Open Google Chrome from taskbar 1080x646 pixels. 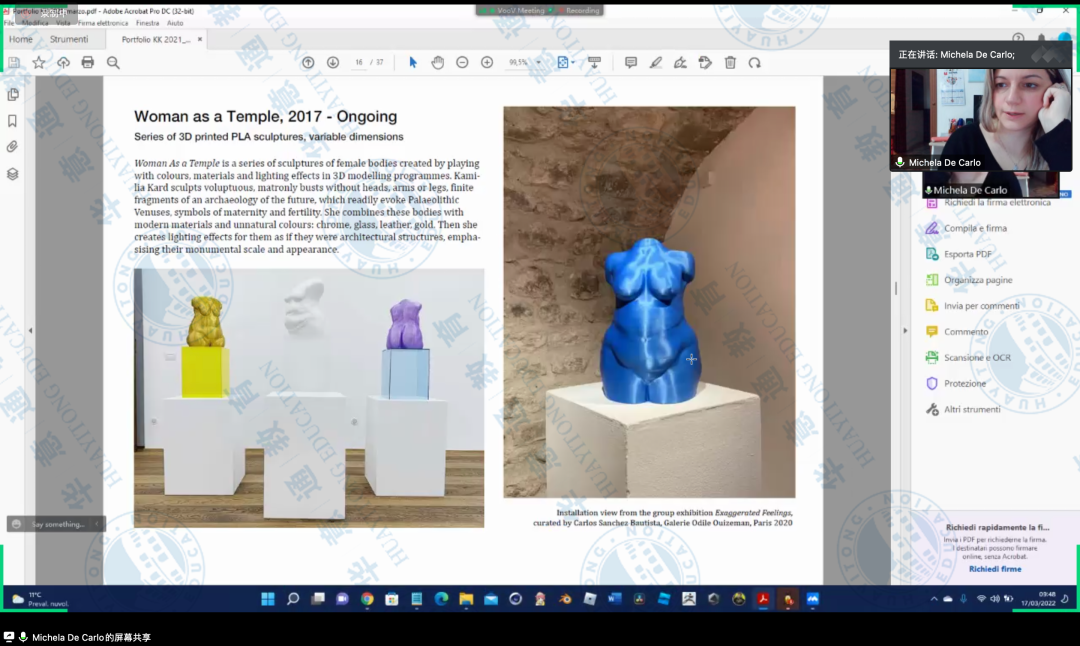pos(367,598)
